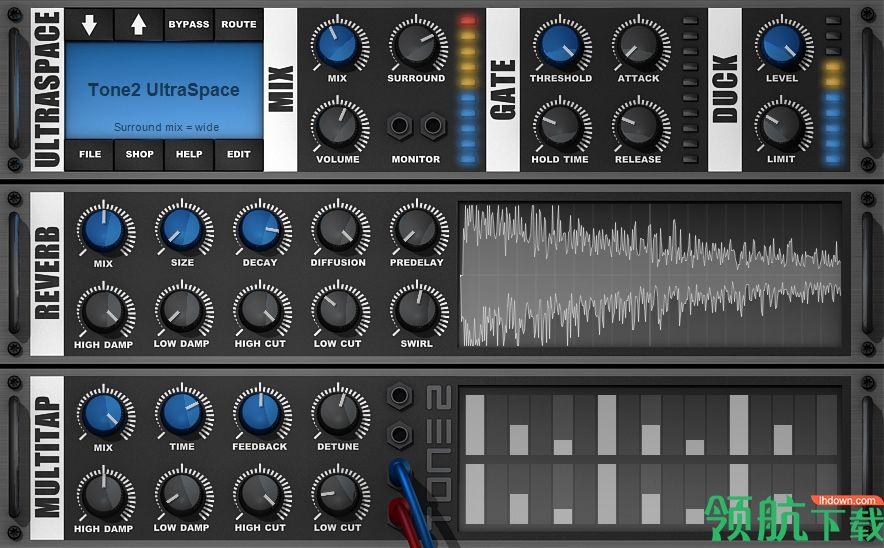Click the REVERB section label
Viewport: 884px width, 548px height.
tap(47, 274)
